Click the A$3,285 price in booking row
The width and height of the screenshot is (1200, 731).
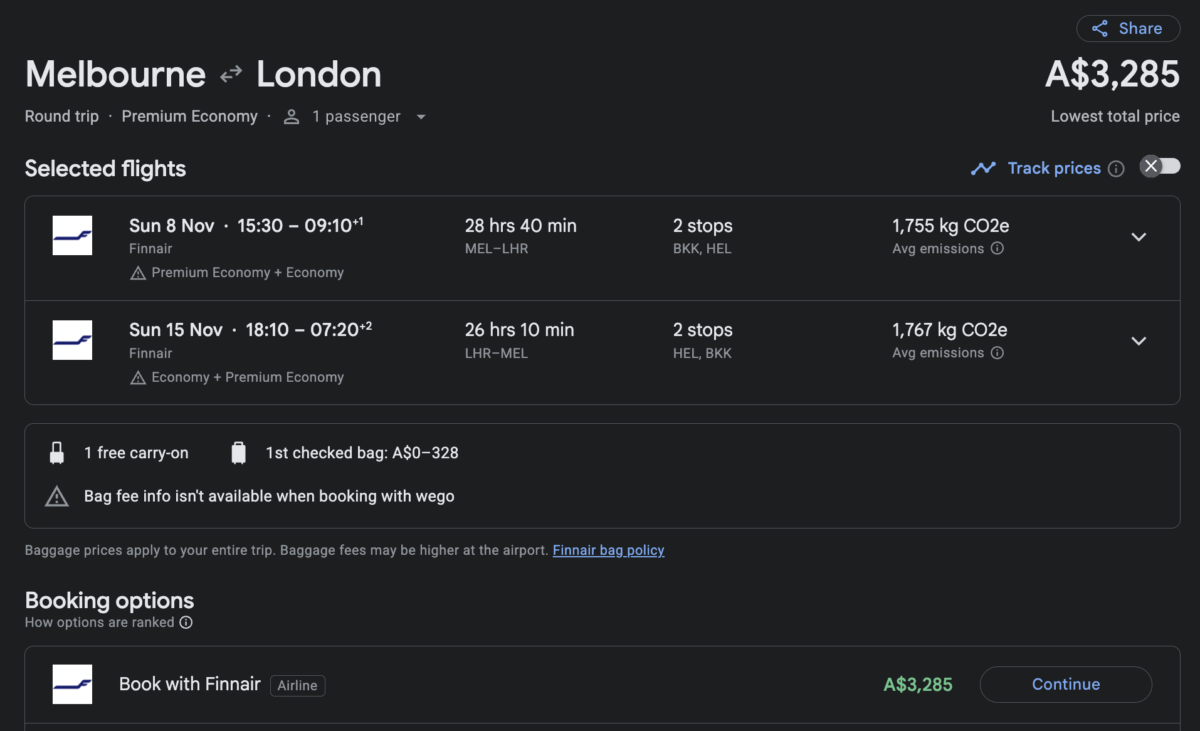tap(918, 685)
